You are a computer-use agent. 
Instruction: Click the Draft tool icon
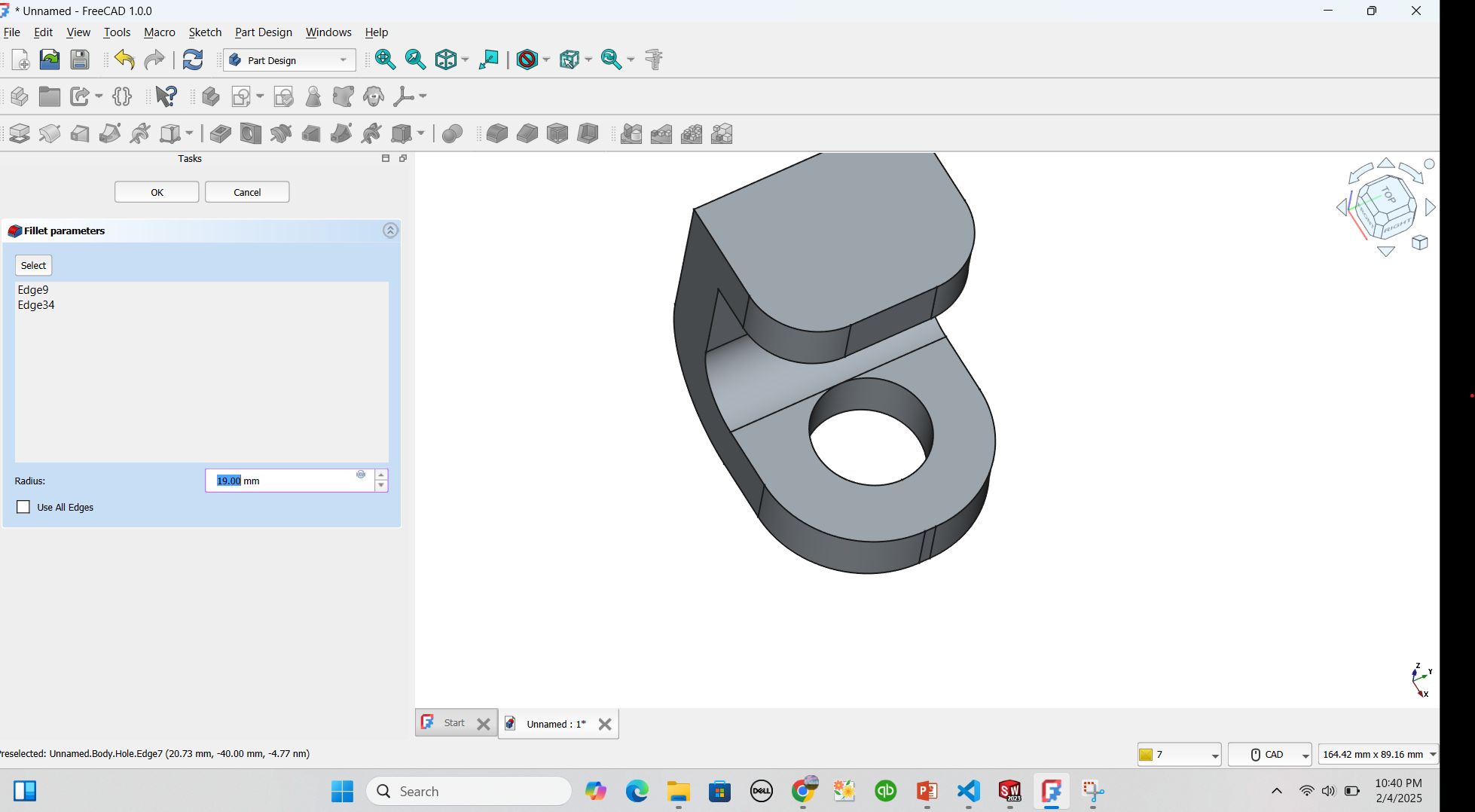pos(557,134)
